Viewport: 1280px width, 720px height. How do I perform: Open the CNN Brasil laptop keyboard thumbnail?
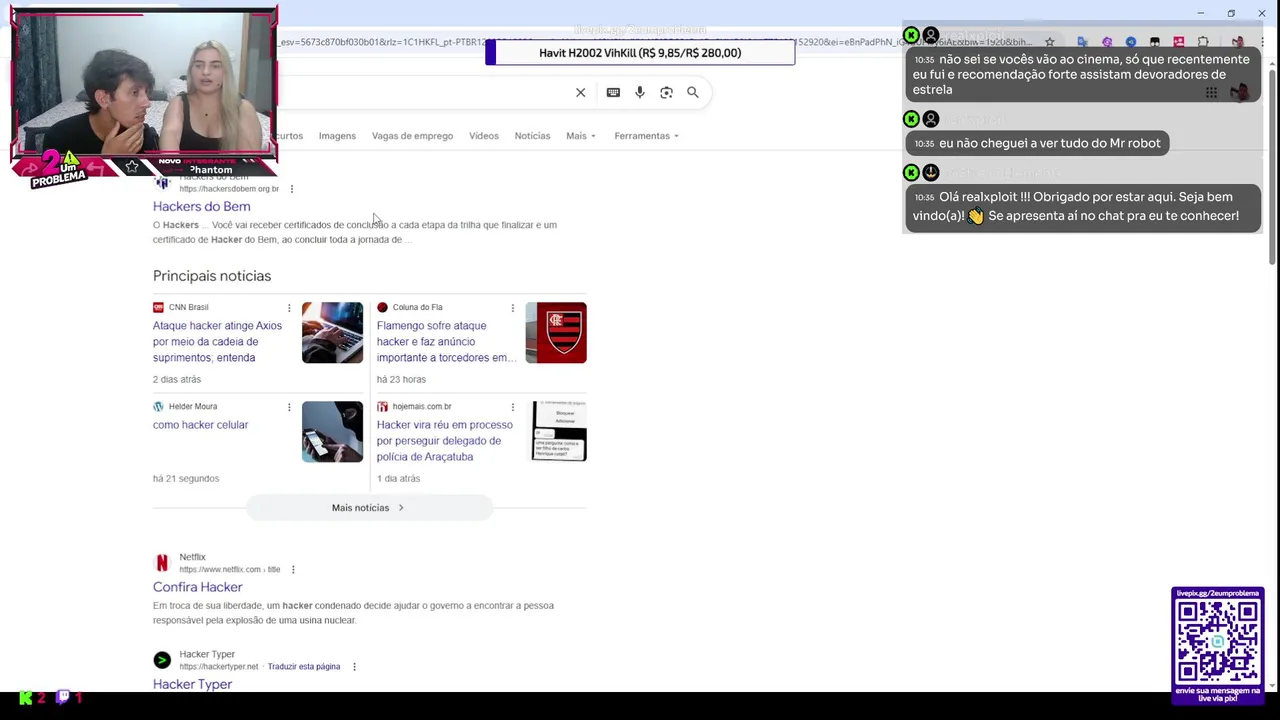[332, 333]
